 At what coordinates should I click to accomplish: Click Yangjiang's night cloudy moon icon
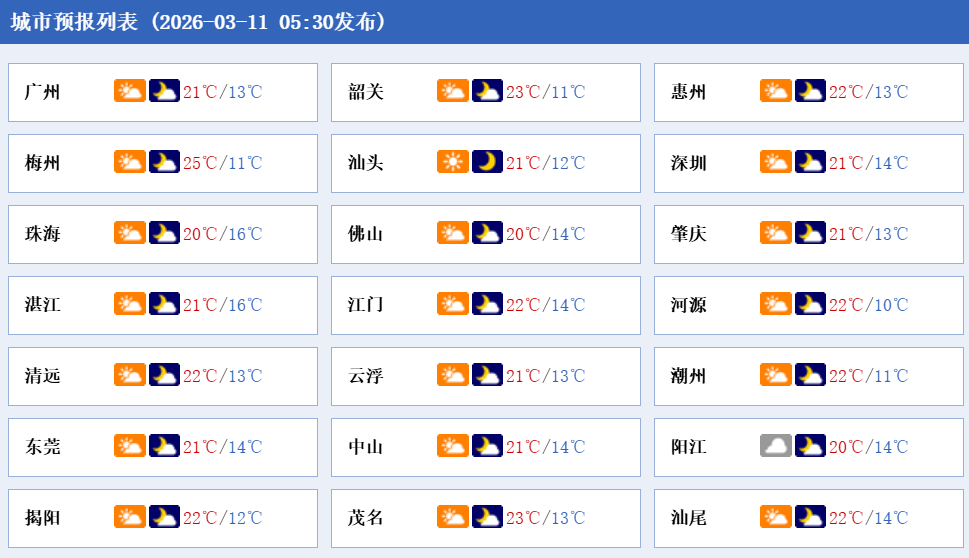tap(810, 447)
